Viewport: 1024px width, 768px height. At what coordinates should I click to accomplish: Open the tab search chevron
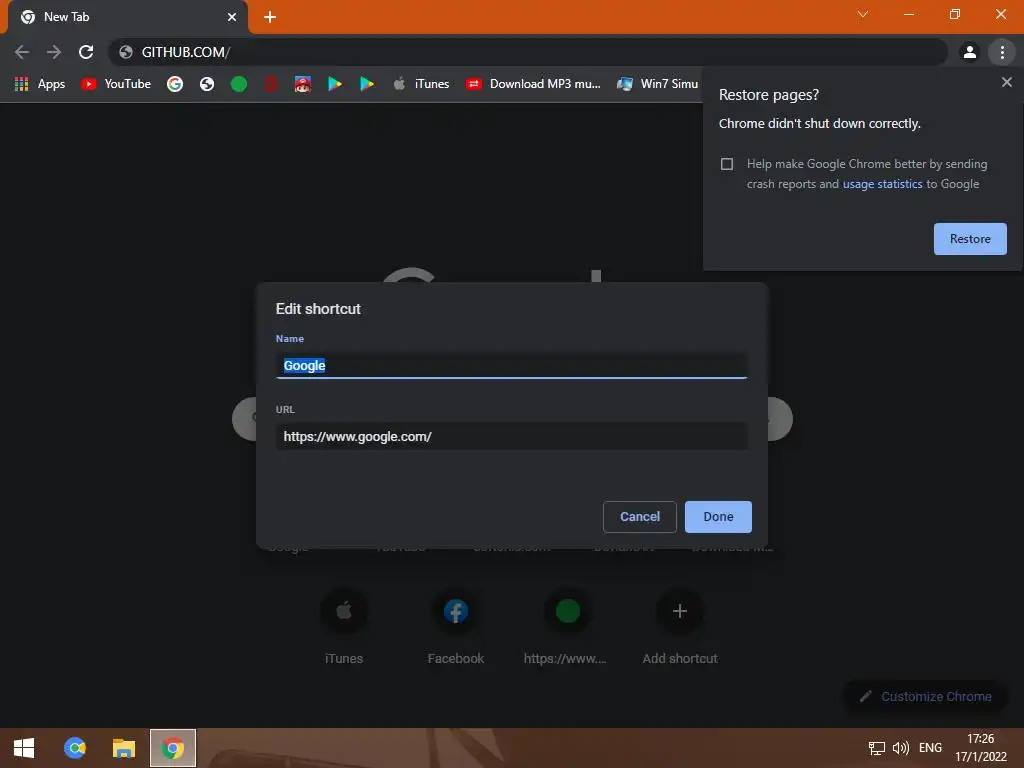tap(863, 14)
